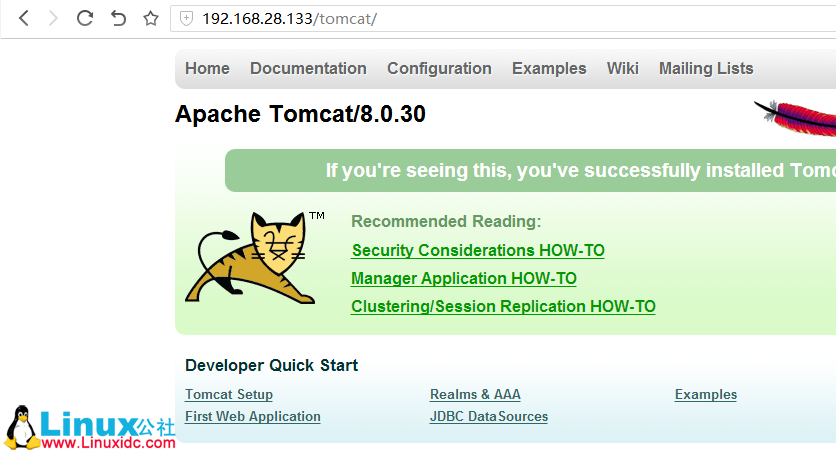The width and height of the screenshot is (836, 453).
Task: Open the Realms & AAA link
Action: [475, 394]
